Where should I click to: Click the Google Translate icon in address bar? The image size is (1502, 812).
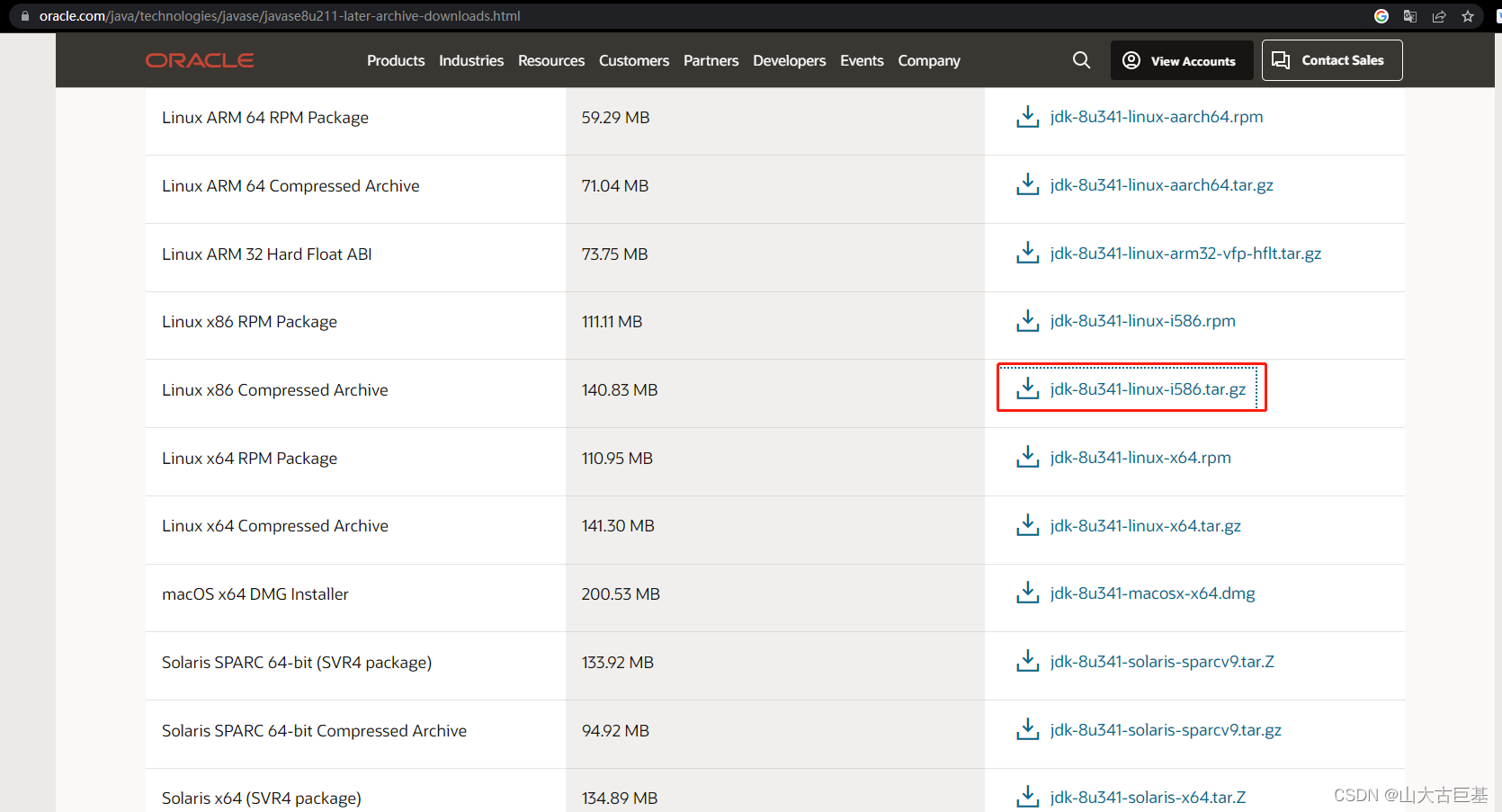pos(1410,16)
